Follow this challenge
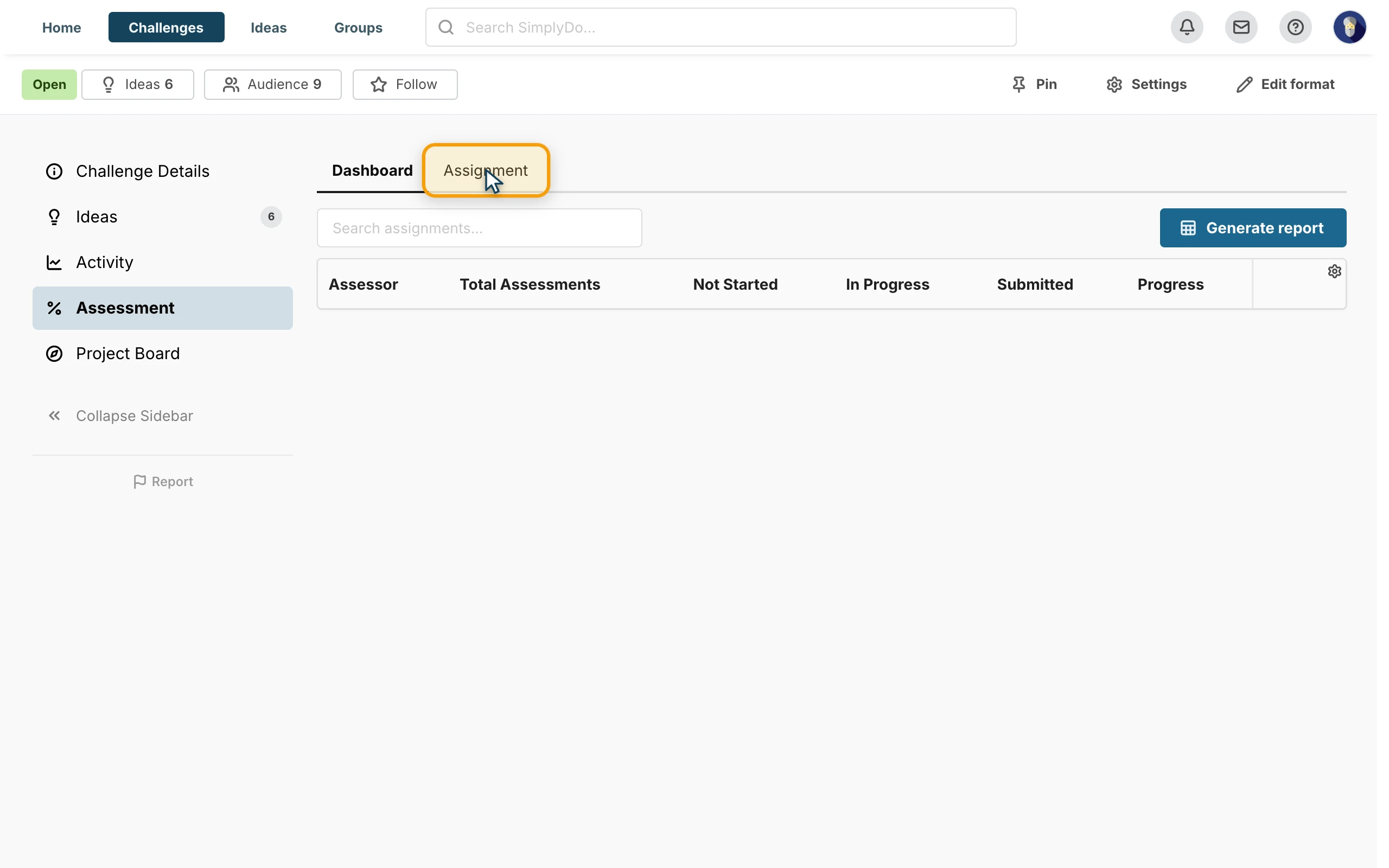The image size is (1389, 868). coord(405,85)
